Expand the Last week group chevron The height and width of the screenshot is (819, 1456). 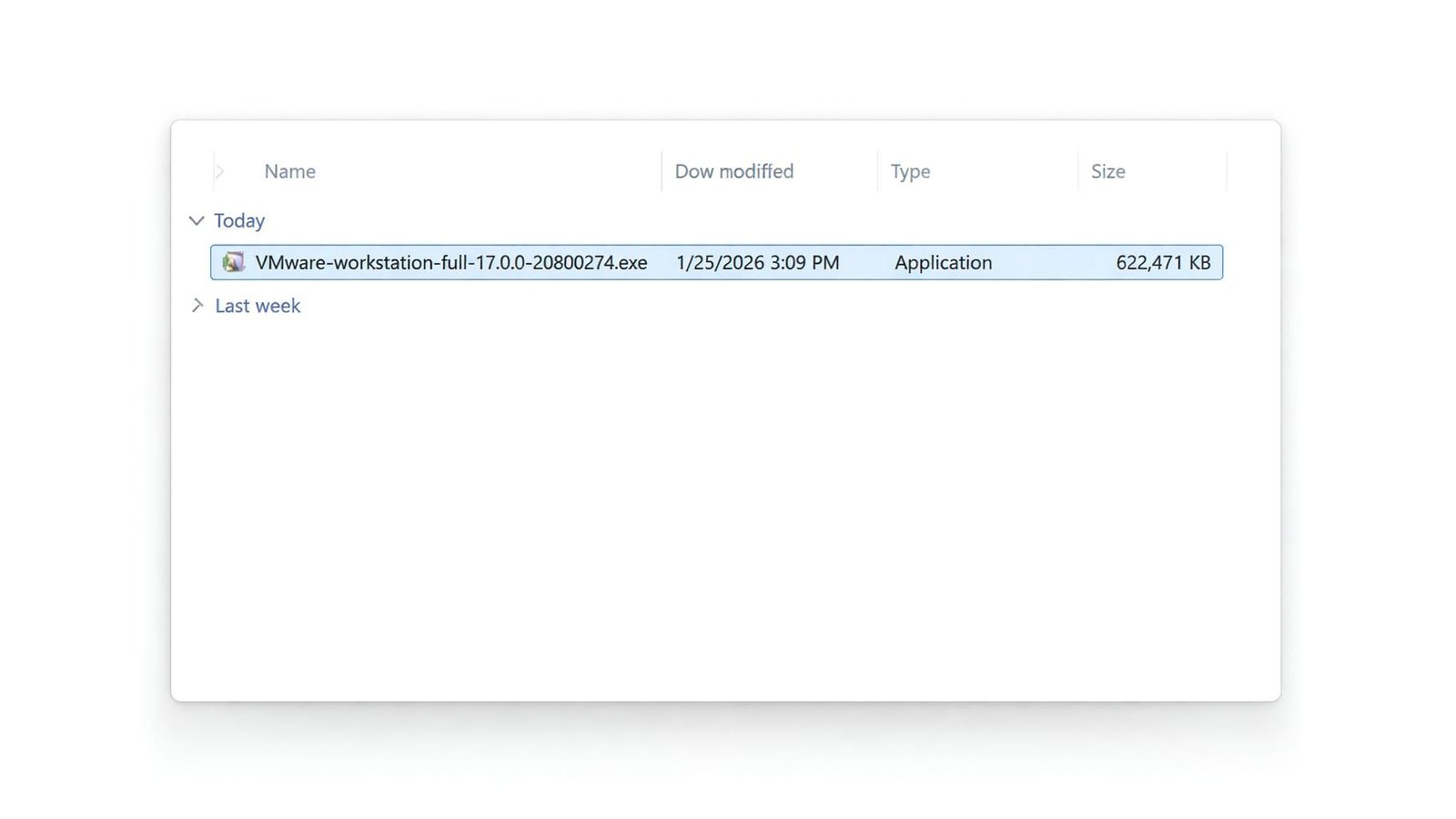click(x=197, y=306)
